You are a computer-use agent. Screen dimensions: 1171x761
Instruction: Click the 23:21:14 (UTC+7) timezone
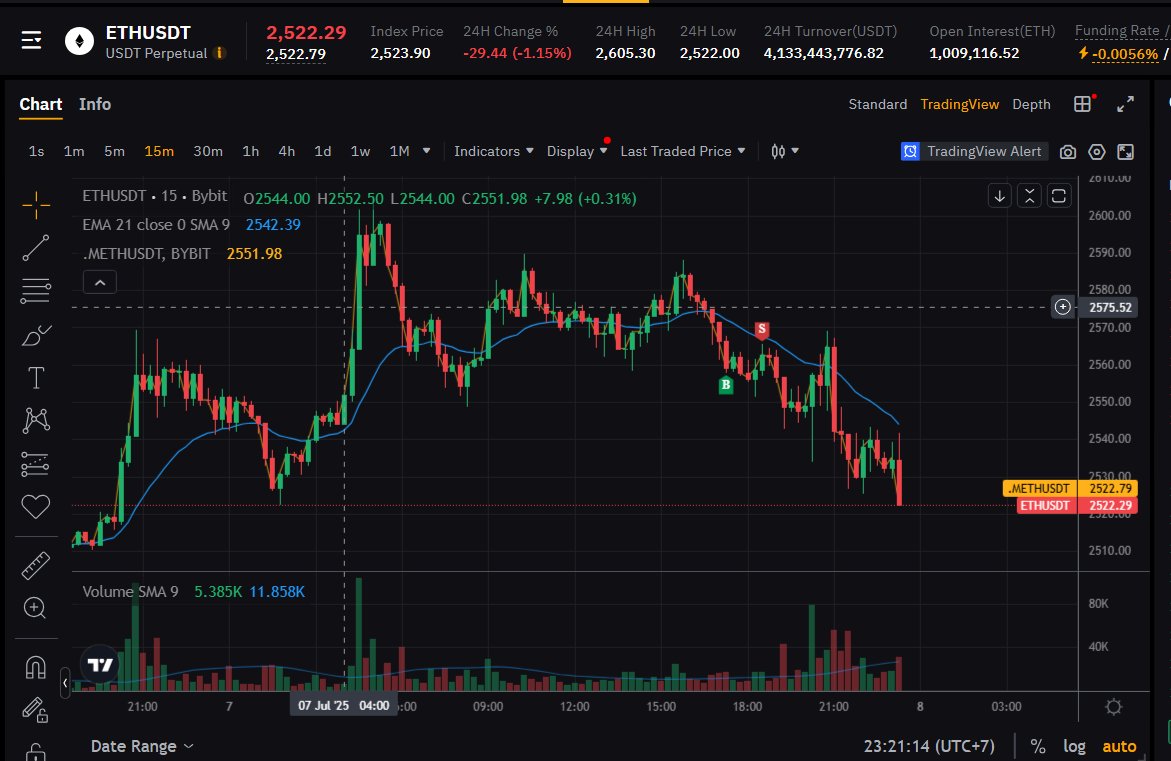929,746
